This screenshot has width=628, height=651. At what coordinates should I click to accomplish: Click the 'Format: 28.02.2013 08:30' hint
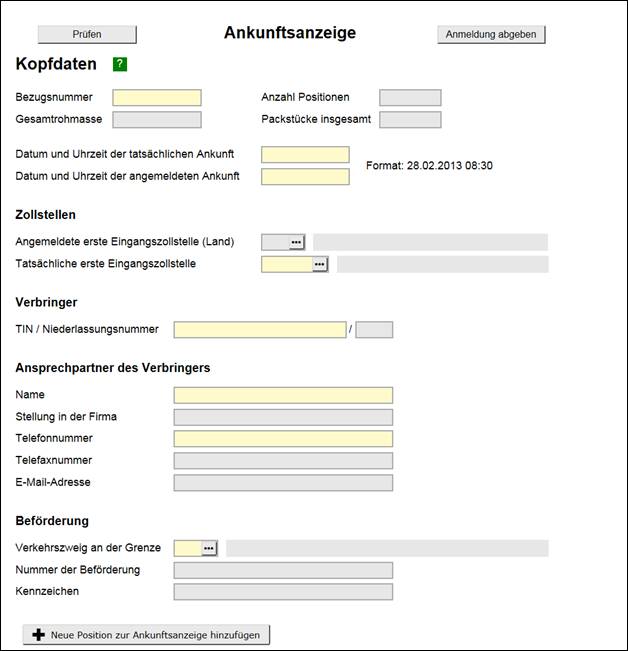click(x=429, y=166)
